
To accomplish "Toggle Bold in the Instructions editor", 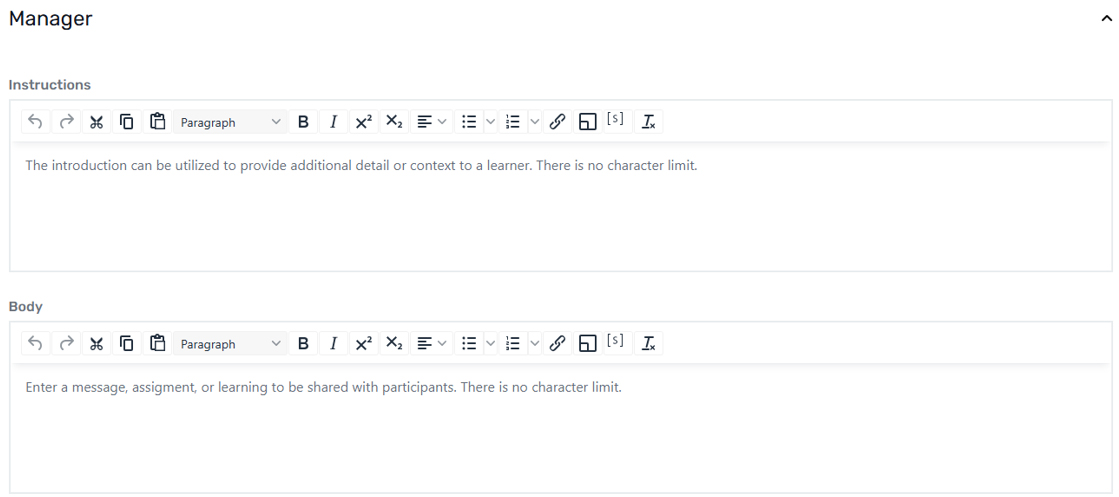I will (303, 122).
